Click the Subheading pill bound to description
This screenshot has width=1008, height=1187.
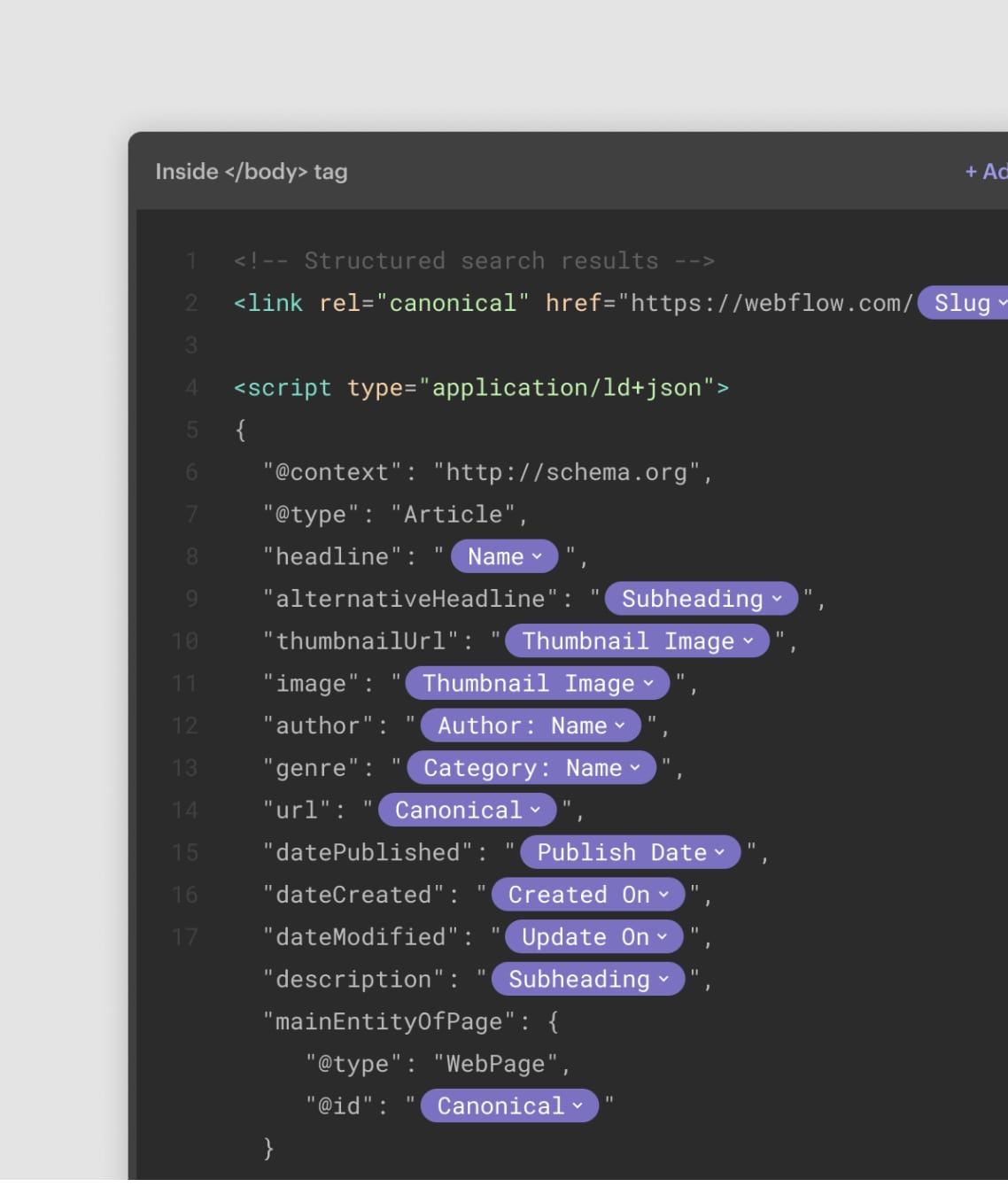click(587, 979)
